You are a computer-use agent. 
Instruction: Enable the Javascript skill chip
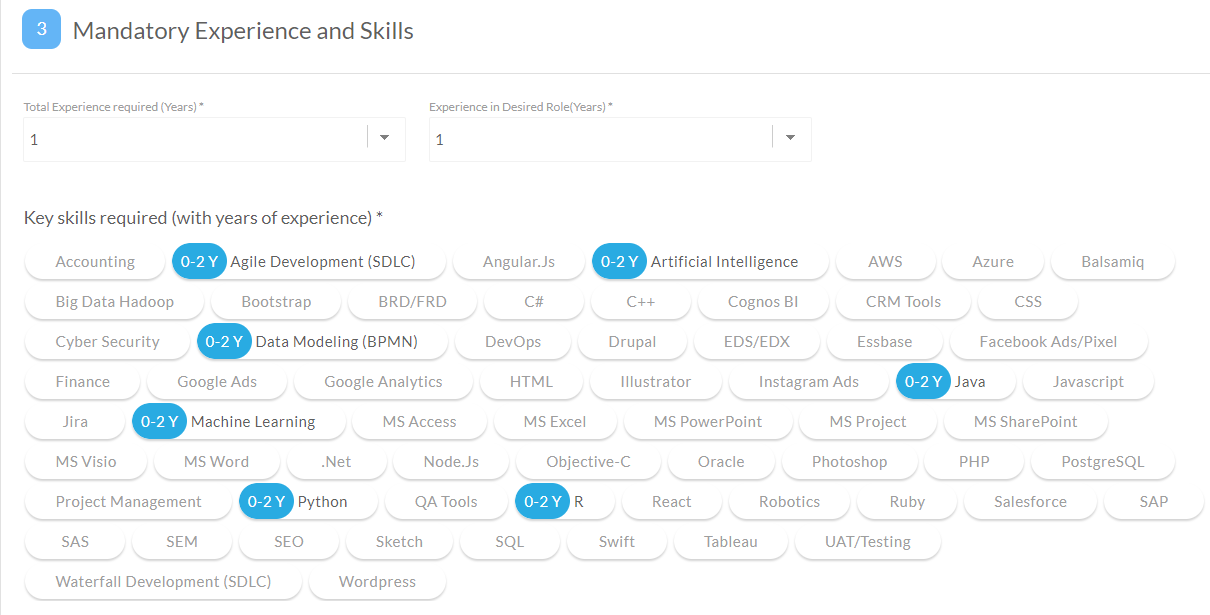(x=1088, y=382)
